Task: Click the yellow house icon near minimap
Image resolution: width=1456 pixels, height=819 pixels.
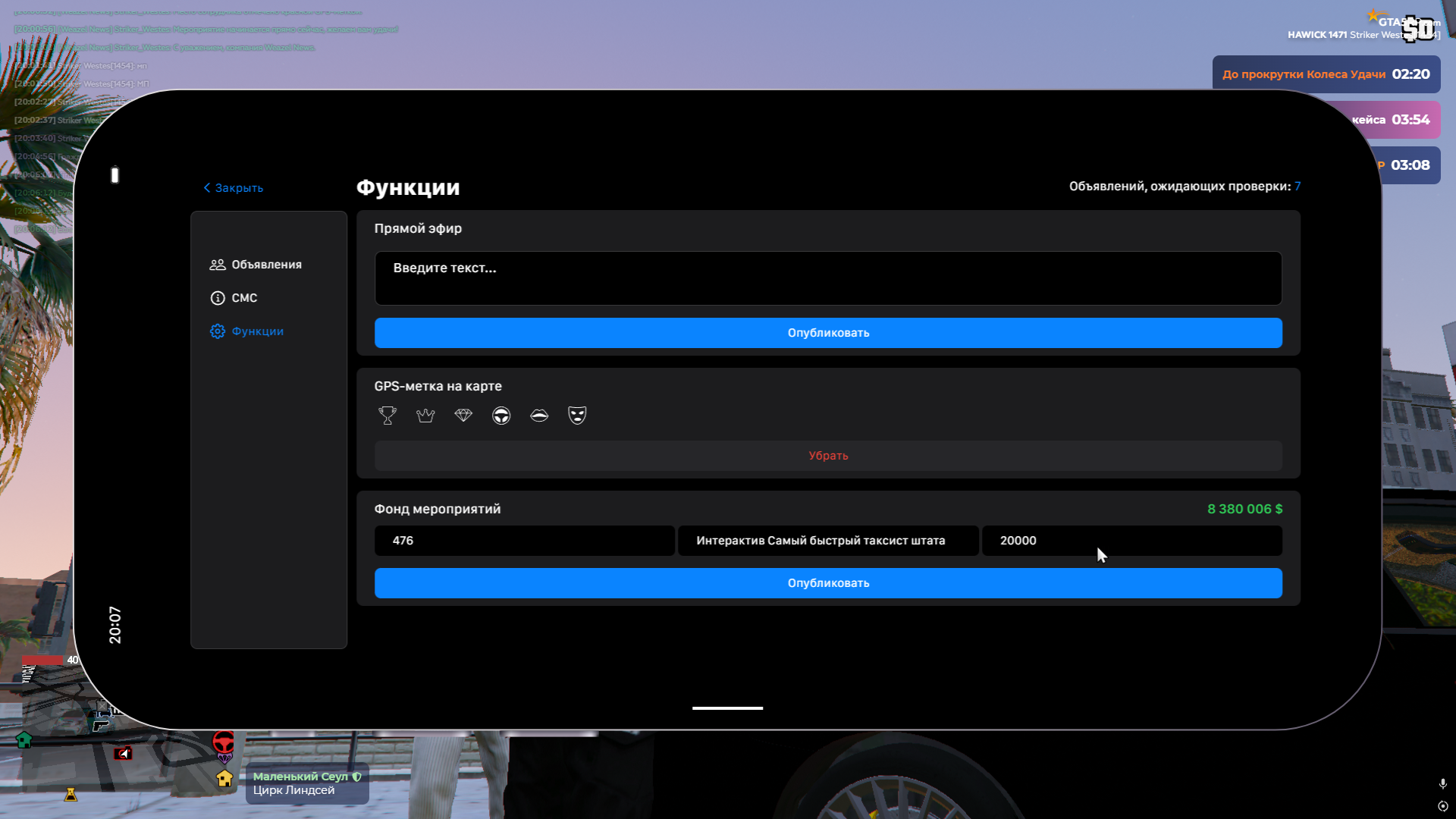Action: coord(224,779)
